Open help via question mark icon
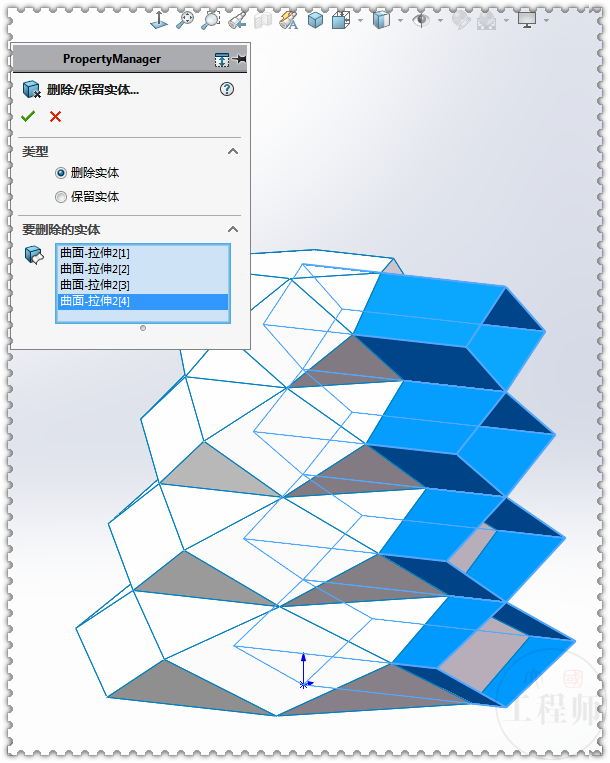Image resolution: width=610 pixels, height=763 pixels. [227, 89]
